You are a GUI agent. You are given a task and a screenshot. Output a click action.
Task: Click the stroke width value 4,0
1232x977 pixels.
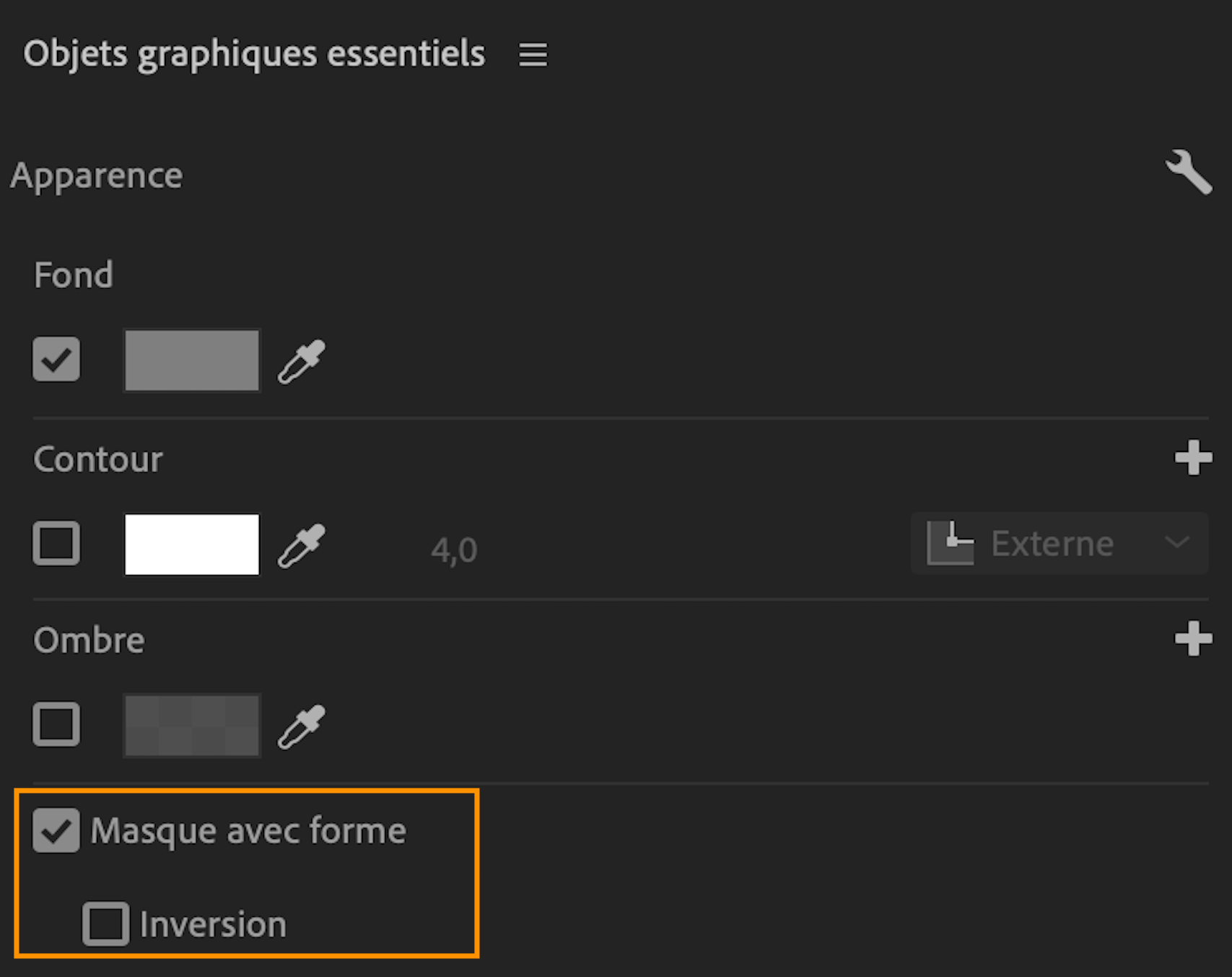point(454,550)
